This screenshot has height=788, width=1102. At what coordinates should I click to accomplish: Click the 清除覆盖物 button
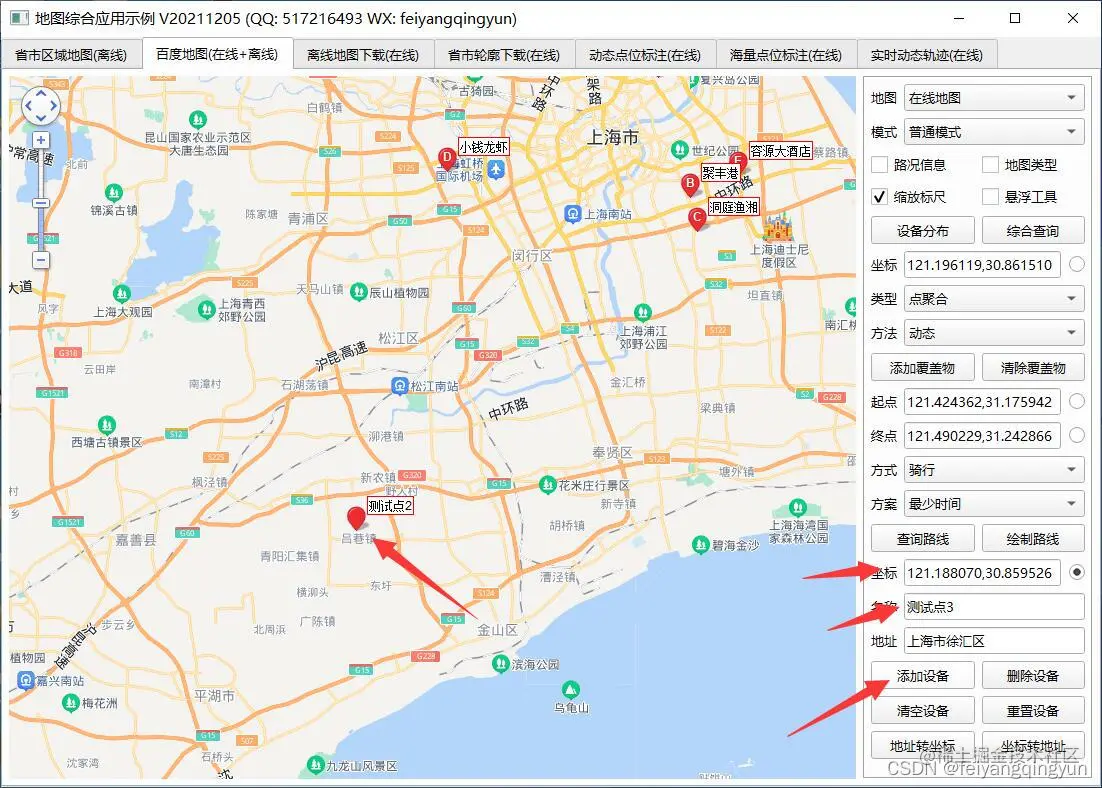pyautogui.click(x=1032, y=368)
